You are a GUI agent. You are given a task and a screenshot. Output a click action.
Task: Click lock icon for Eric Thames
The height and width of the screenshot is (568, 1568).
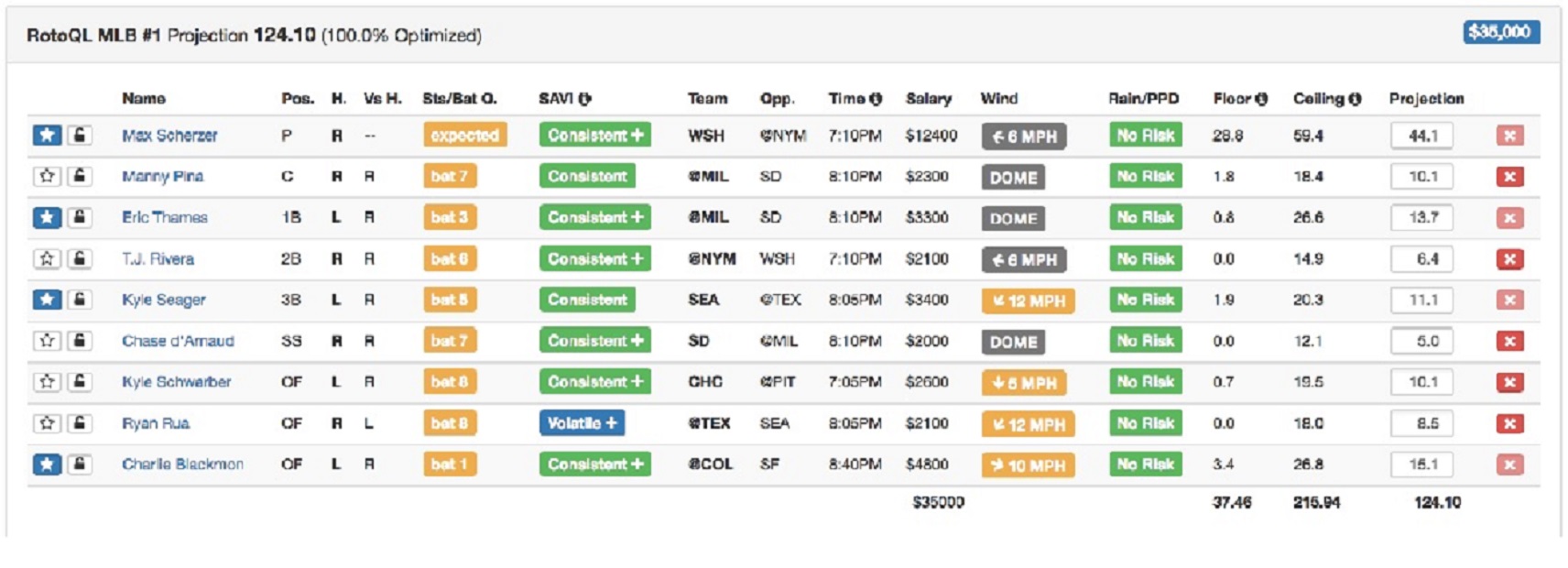click(x=80, y=217)
